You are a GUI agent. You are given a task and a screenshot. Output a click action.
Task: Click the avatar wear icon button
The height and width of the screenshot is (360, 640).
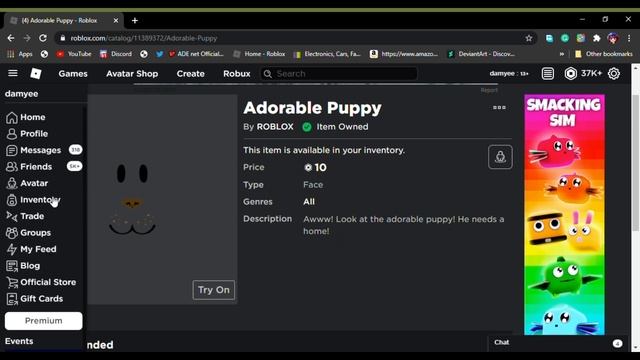[x=500, y=157]
